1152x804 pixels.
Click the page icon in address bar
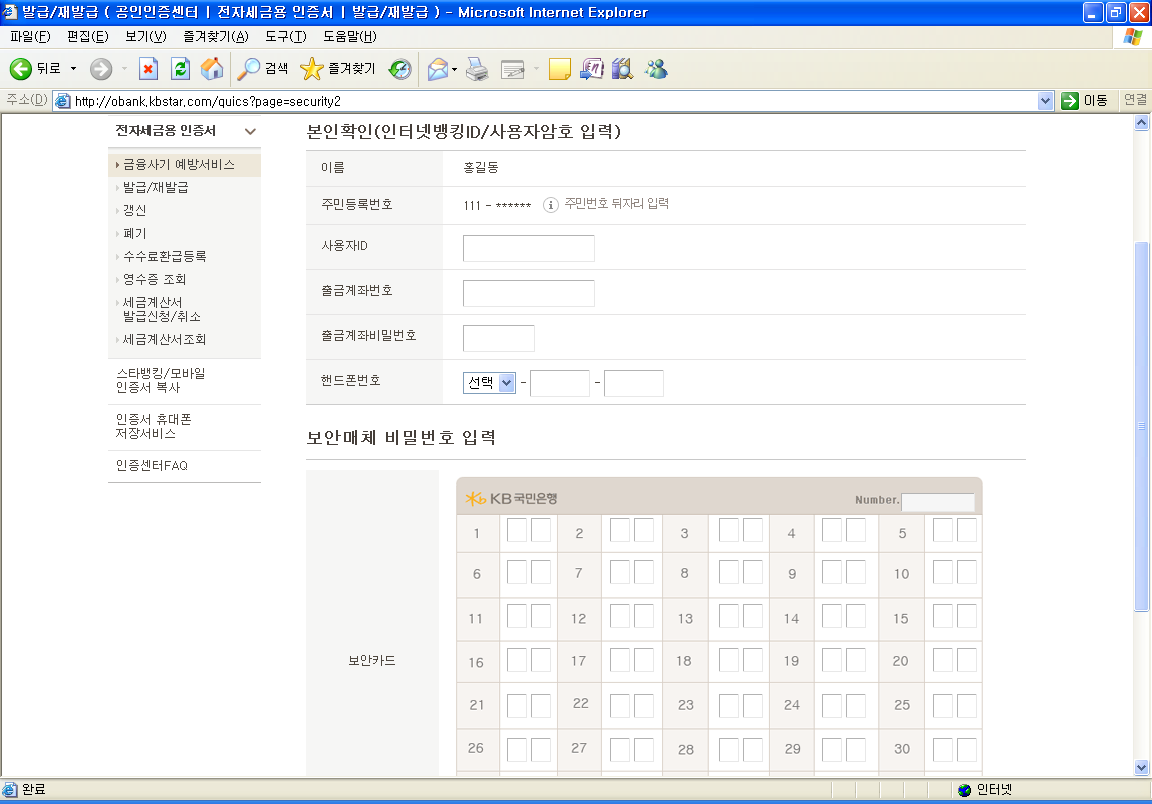pyautogui.click(x=63, y=101)
